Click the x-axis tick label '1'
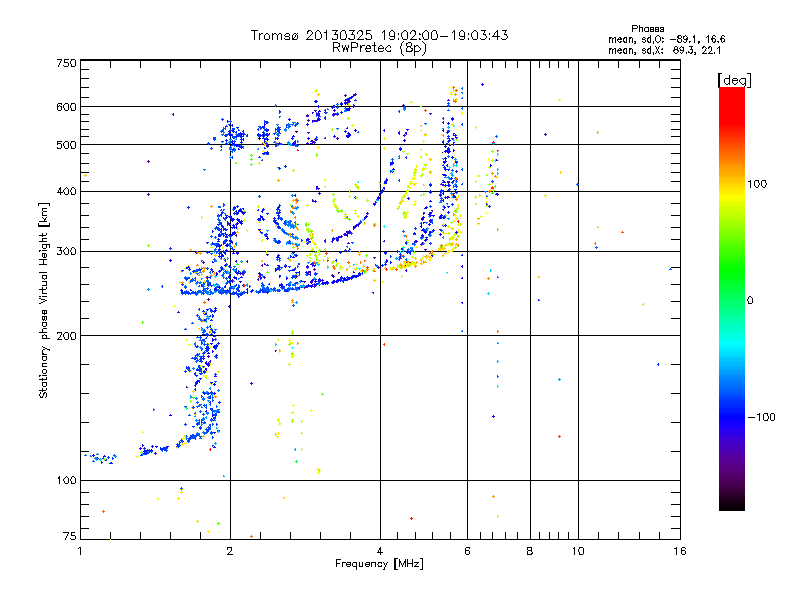 pos(80,551)
